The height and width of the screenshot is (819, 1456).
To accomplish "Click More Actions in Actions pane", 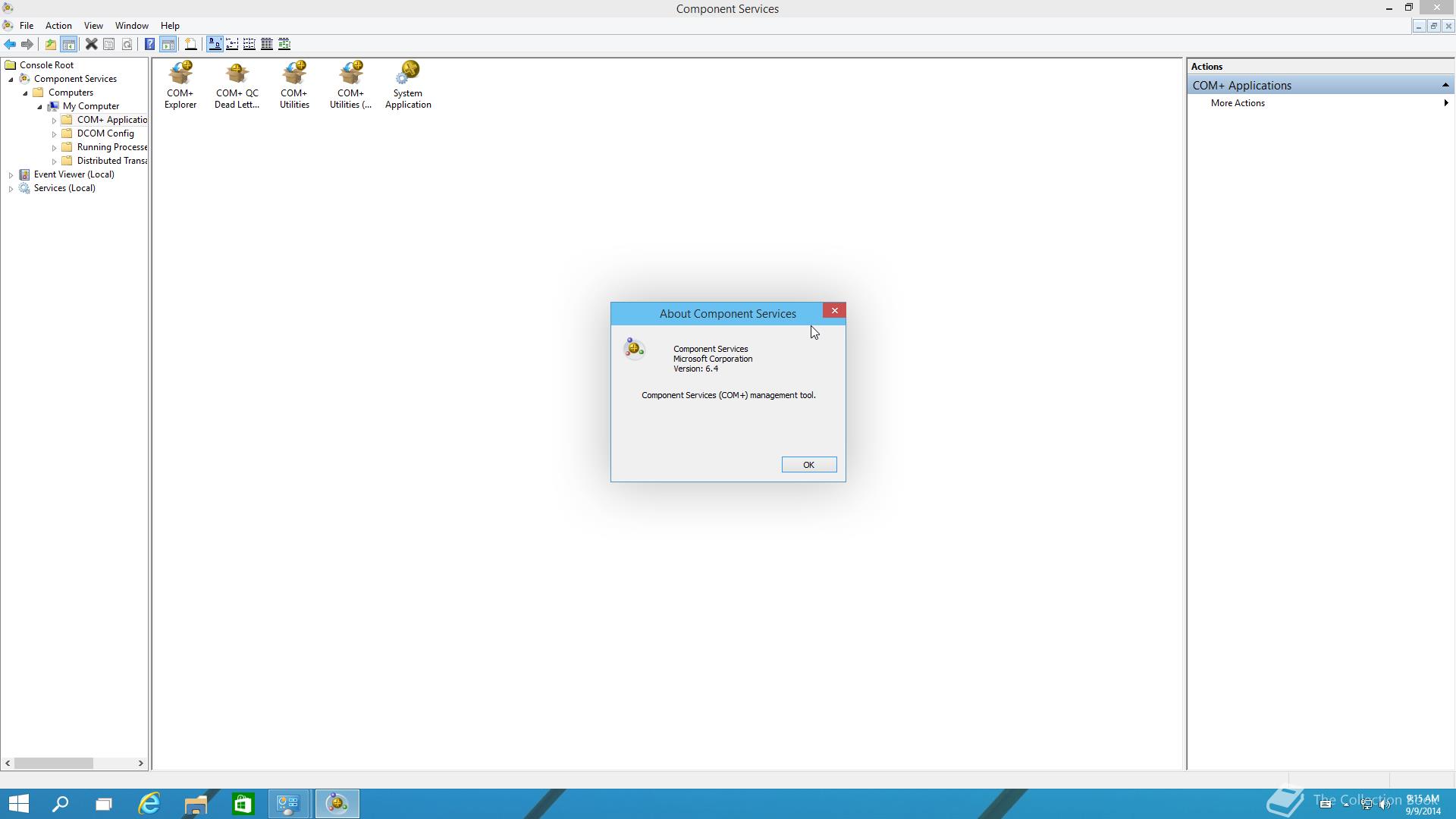I will point(1238,103).
